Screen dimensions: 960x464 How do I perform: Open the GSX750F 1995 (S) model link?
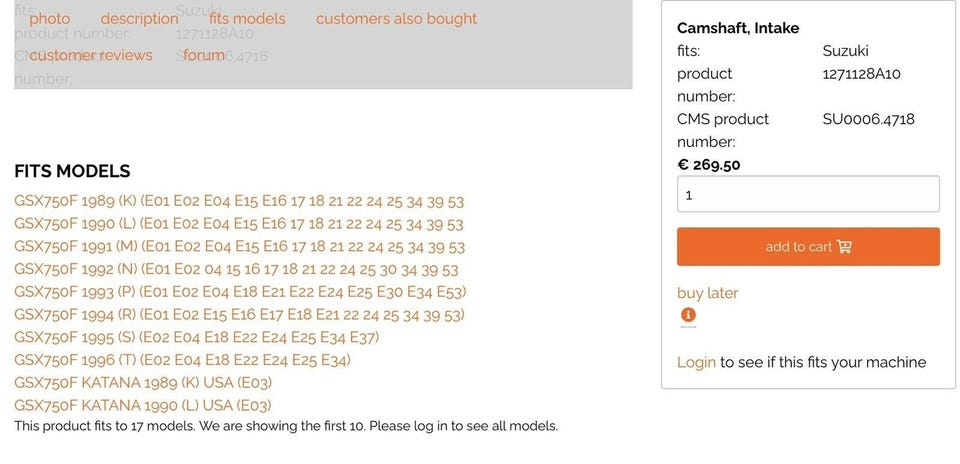point(197,337)
